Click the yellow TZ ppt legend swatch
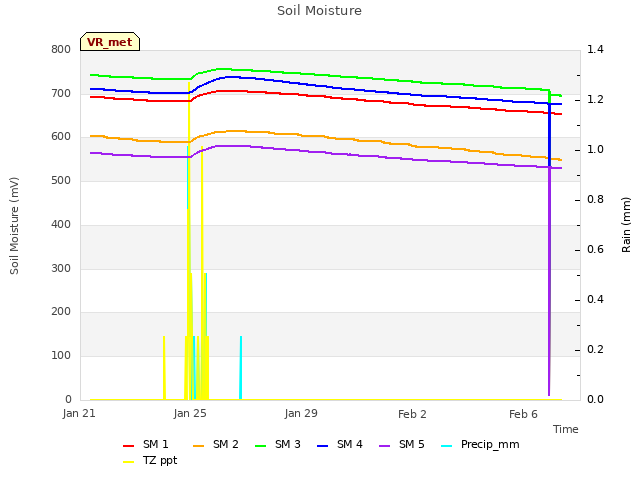Image resolution: width=640 pixels, height=480 pixels. tap(129, 462)
